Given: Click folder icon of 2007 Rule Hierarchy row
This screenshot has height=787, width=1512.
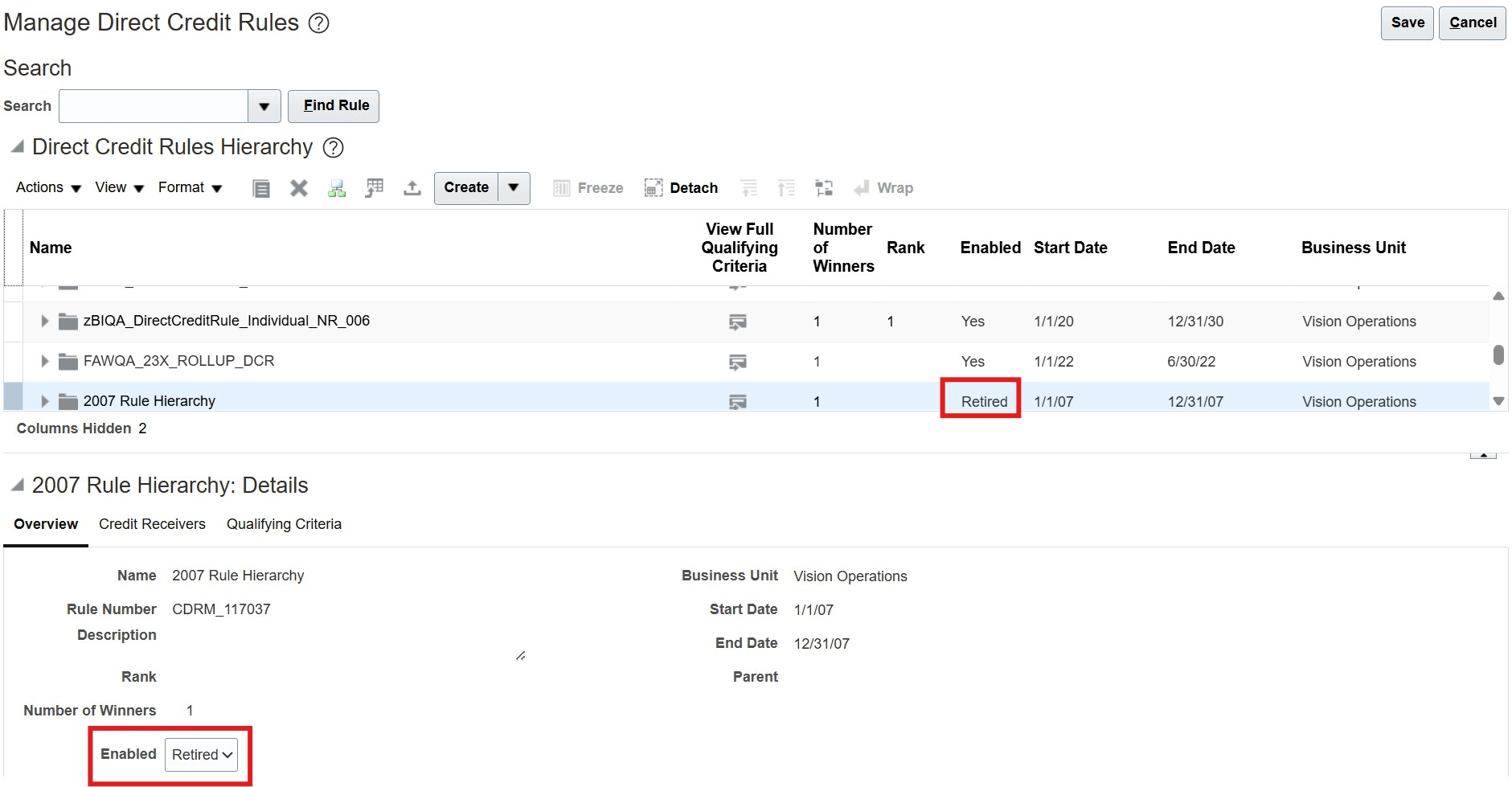Looking at the screenshot, I should click(68, 401).
